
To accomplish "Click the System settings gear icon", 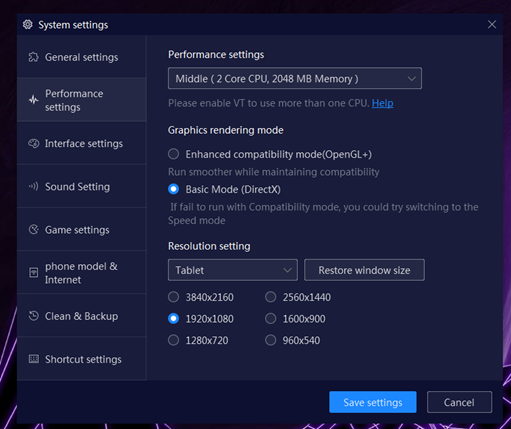I will (x=28, y=25).
